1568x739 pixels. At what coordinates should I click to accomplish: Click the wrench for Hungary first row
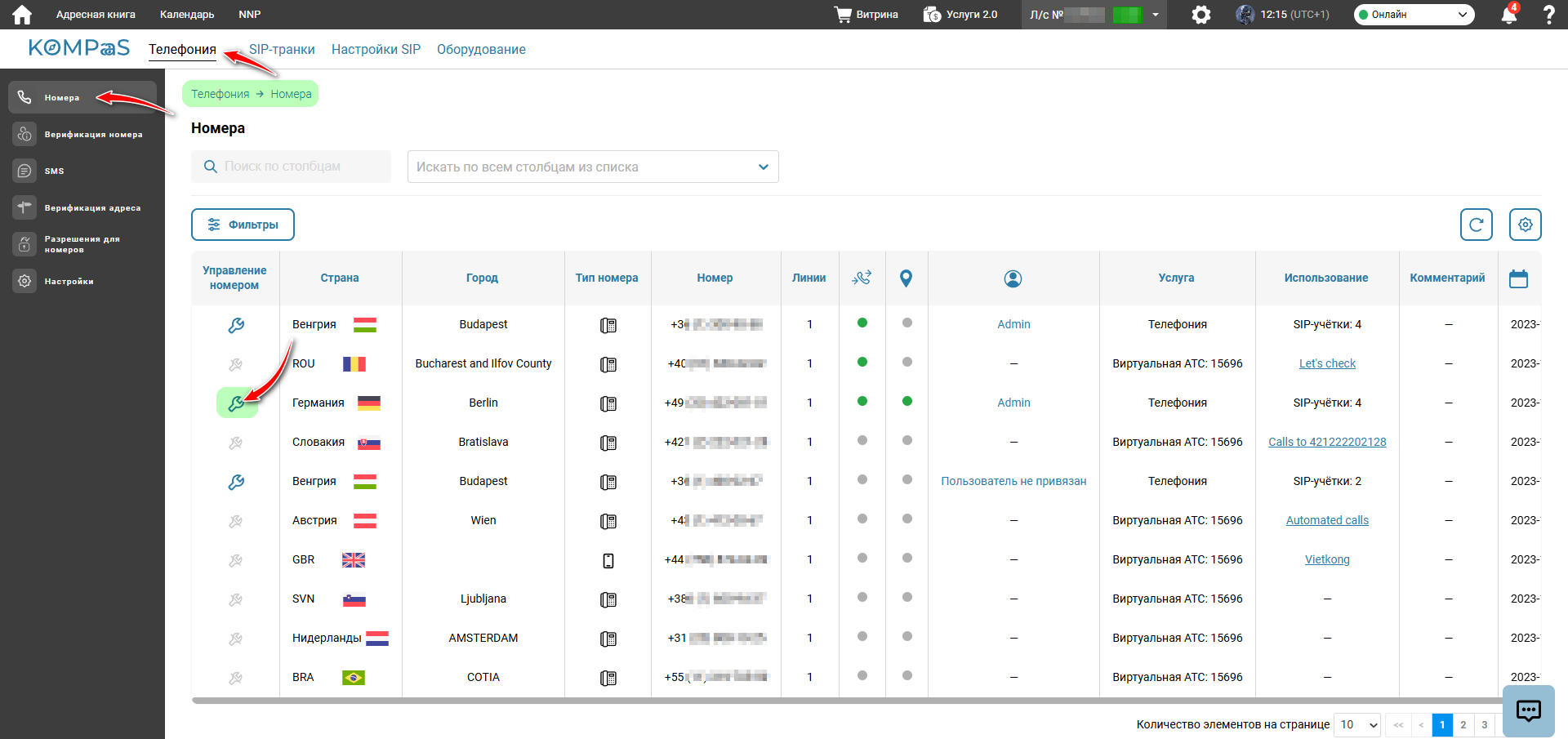pos(236,325)
